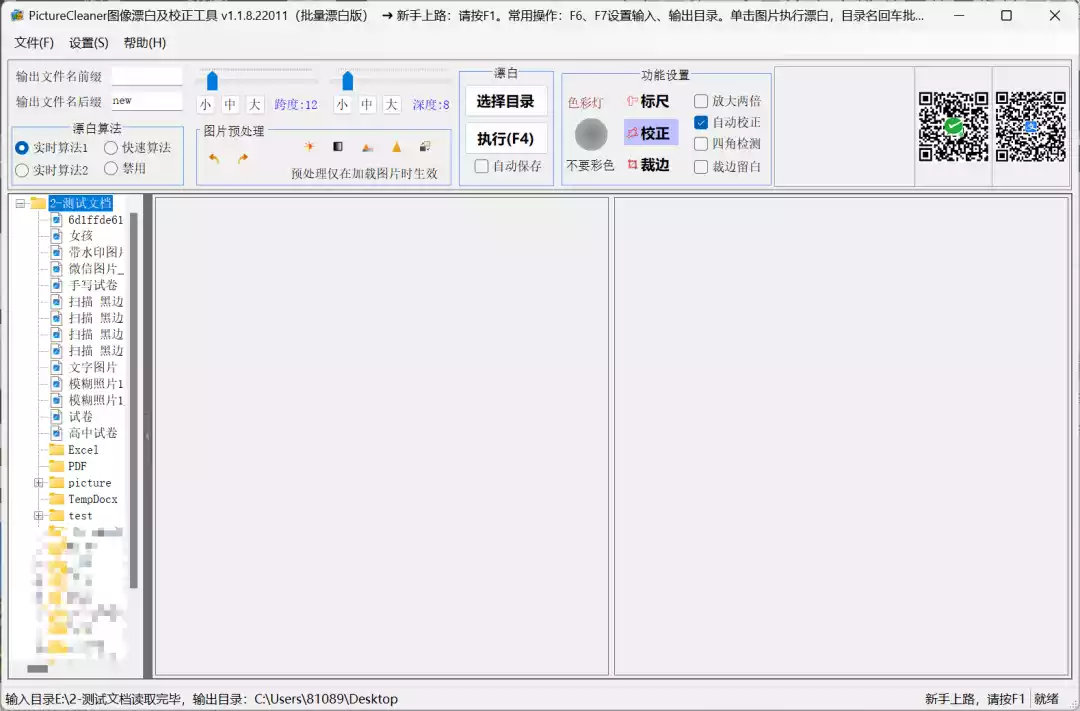This screenshot has height=711, width=1080.
Task: Set 跨度 to 中 preset
Action: [x=230, y=105]
